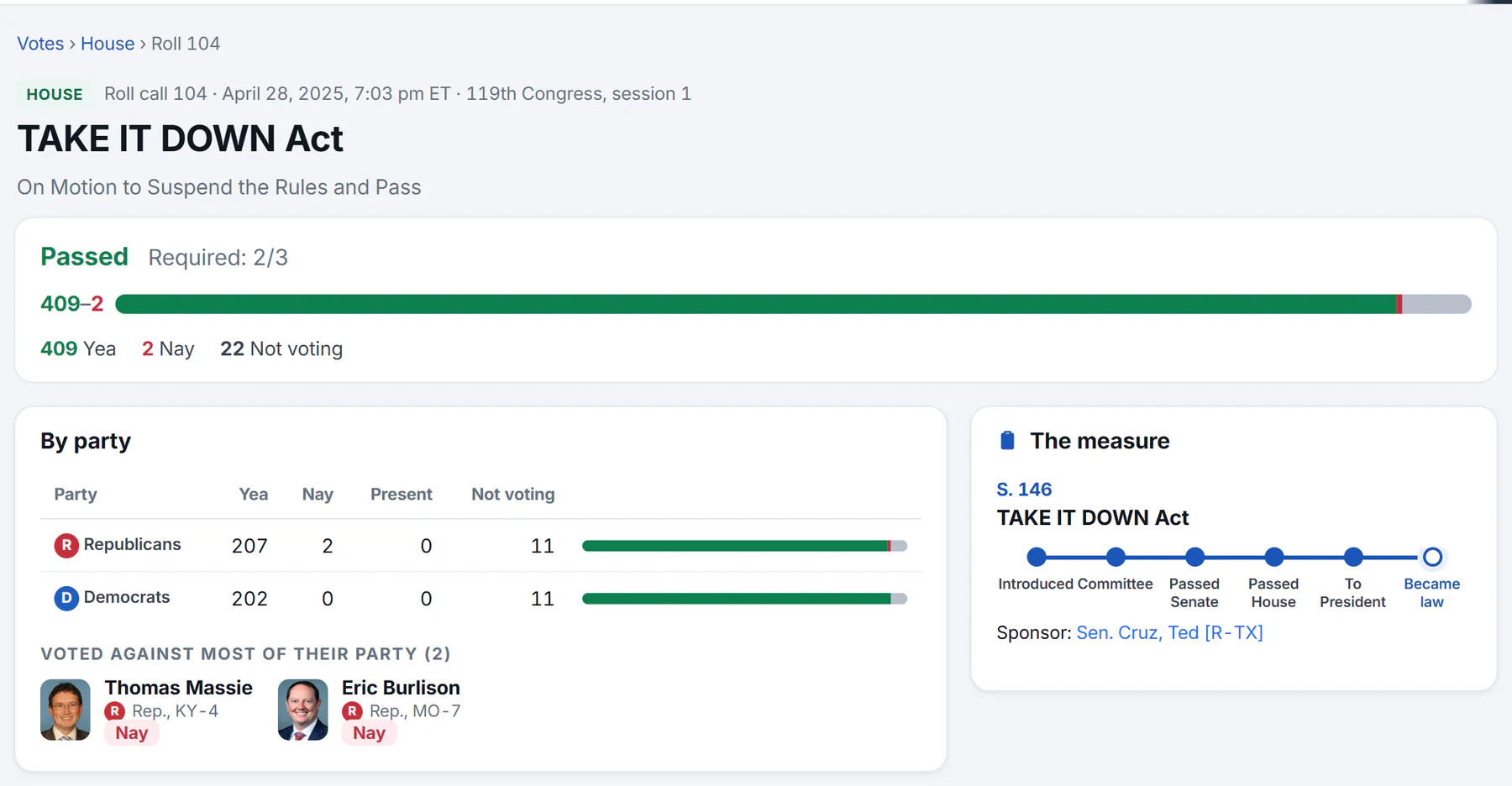
Task: Click the Passed House timeline dot
Action: tap(1274, 557)
